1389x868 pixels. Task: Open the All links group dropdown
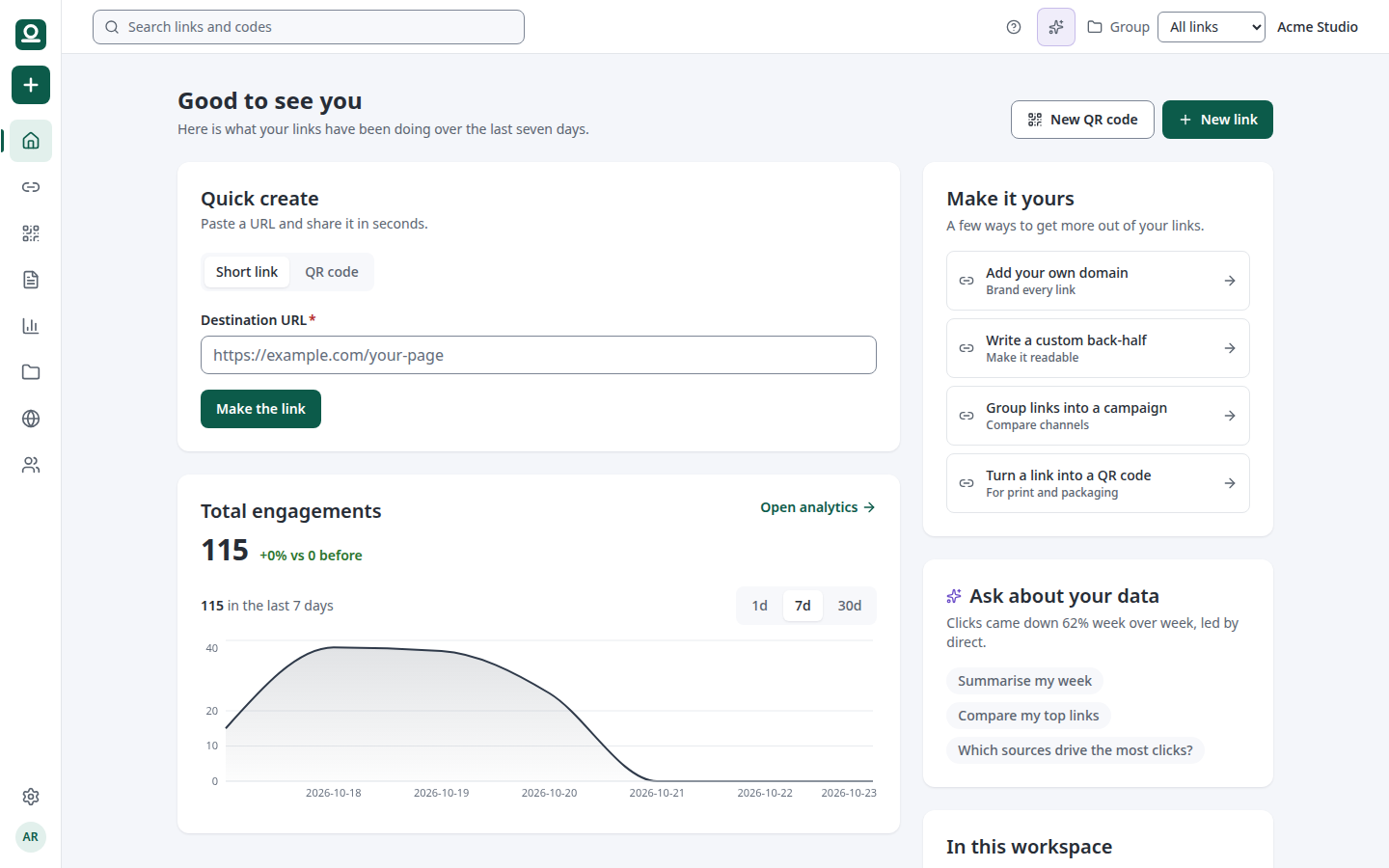[1212, 27]
